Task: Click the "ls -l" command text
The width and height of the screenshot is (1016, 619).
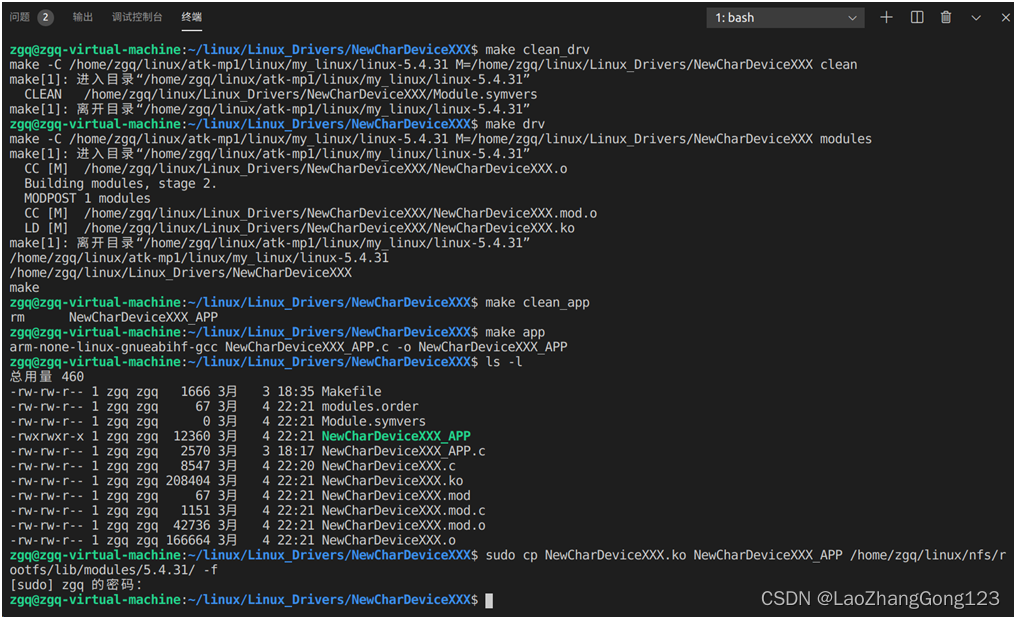Action: 506,361
